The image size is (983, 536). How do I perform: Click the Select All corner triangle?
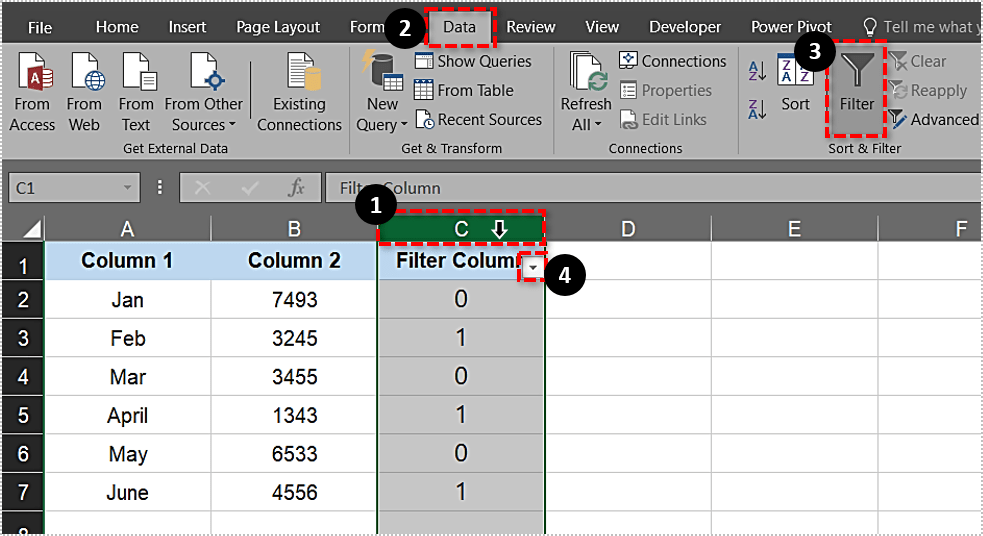31,230
